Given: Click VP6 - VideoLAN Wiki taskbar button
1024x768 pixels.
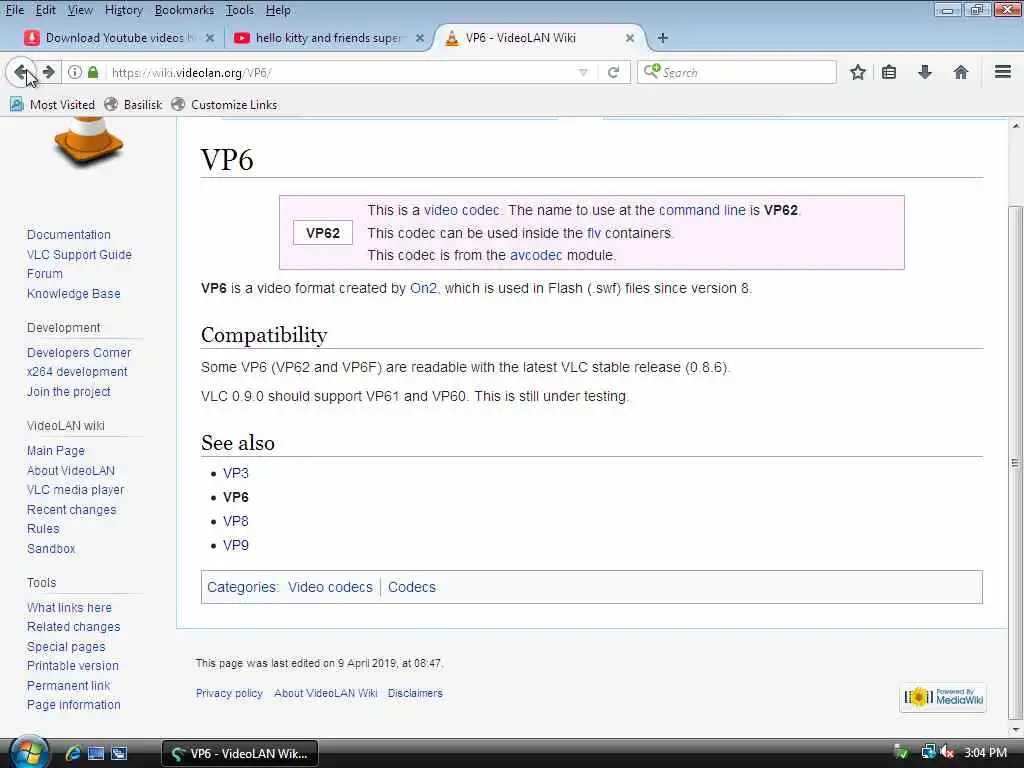Looking at the screenshot, I should 240,753.
